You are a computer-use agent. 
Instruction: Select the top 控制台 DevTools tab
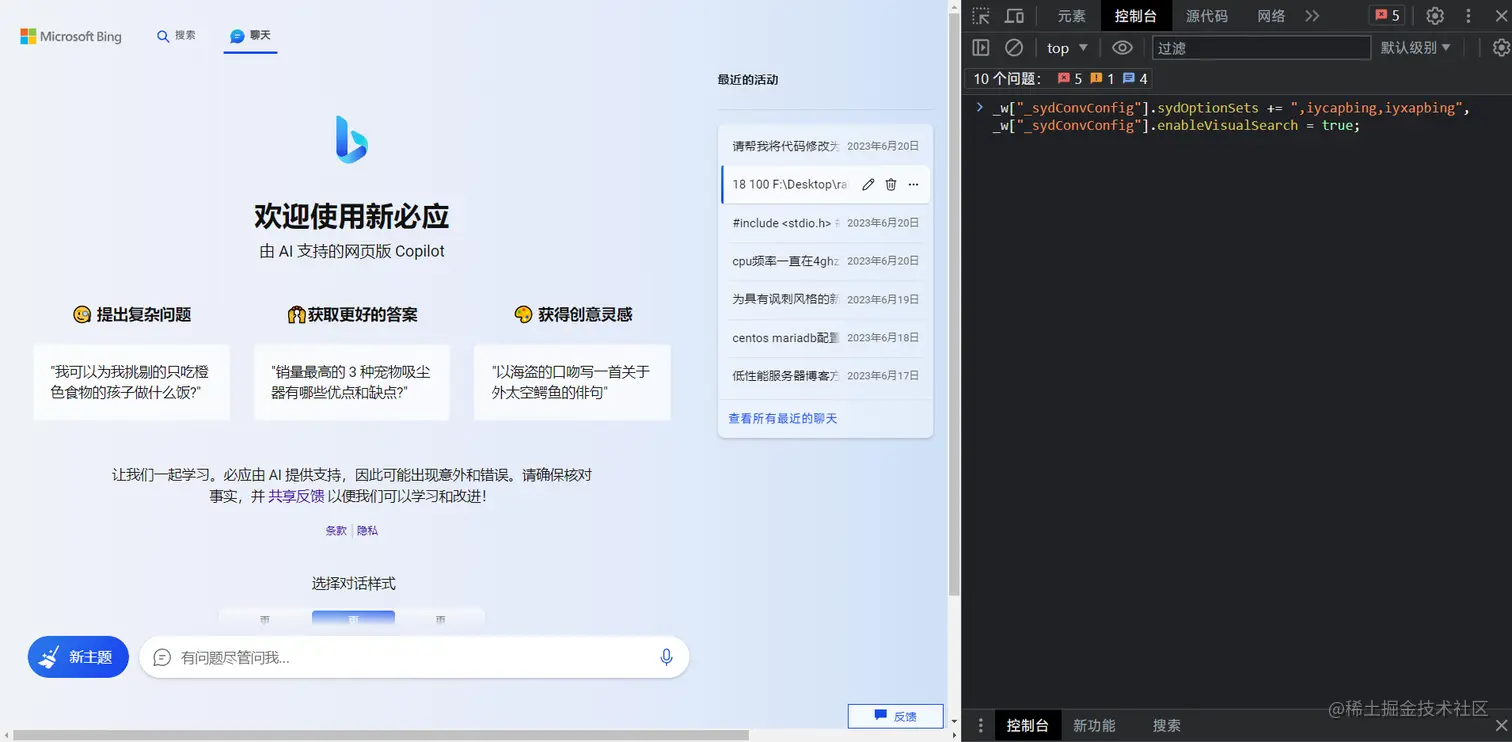pyautogui.click(x=1136, y=16)
